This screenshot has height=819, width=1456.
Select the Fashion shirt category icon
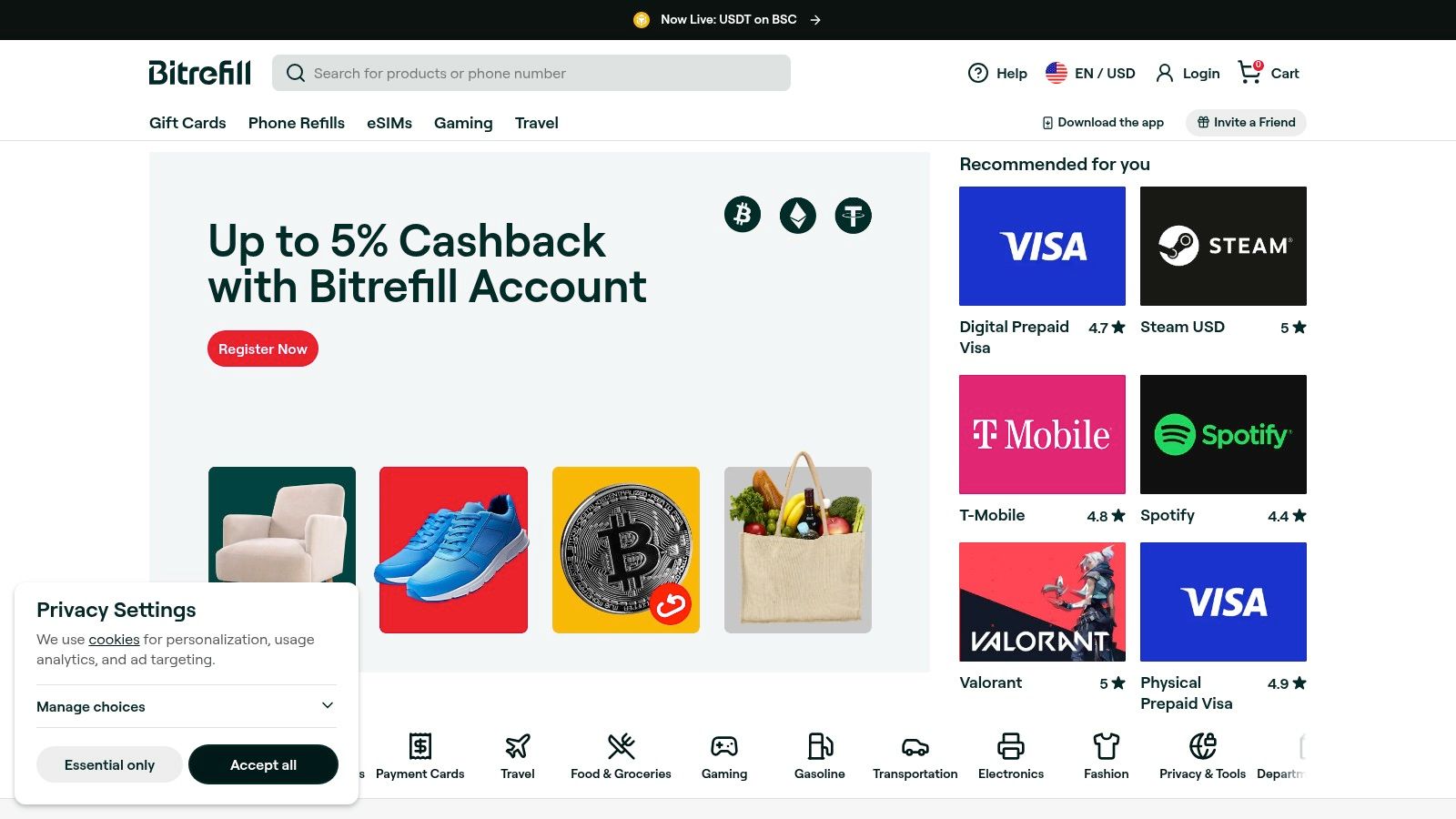click(x=1107, y=746)
